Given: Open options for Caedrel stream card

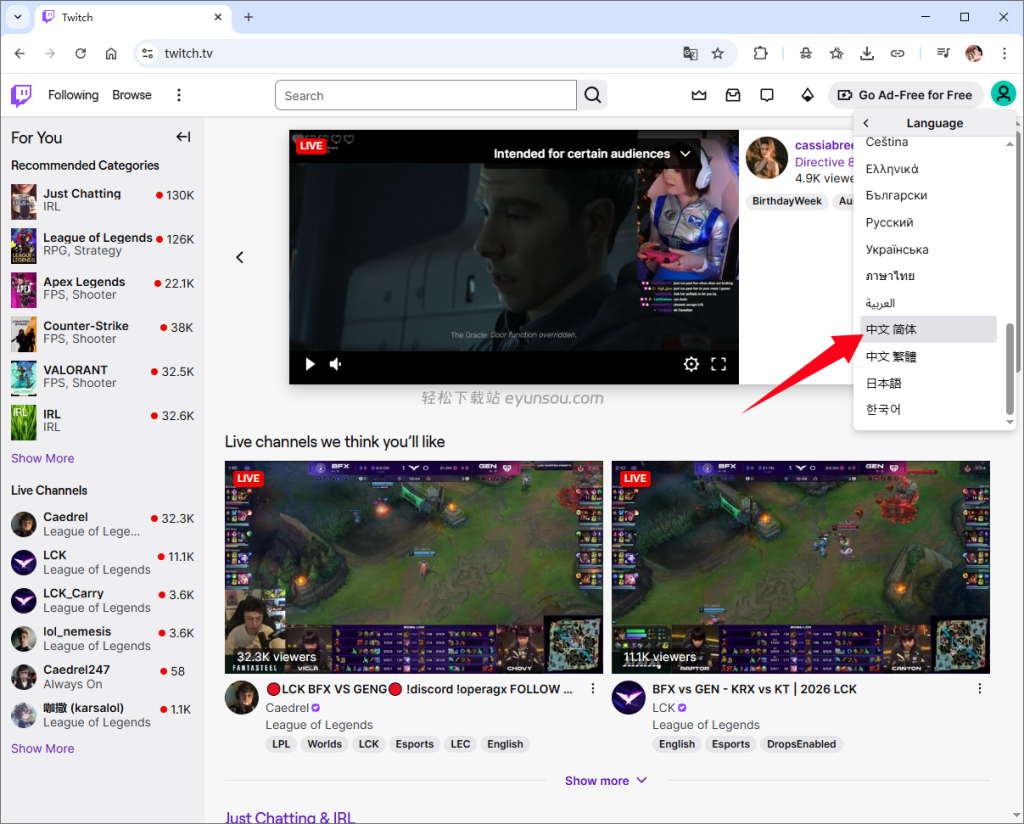Looking at the screenshot, I should [x=592, y=688].
